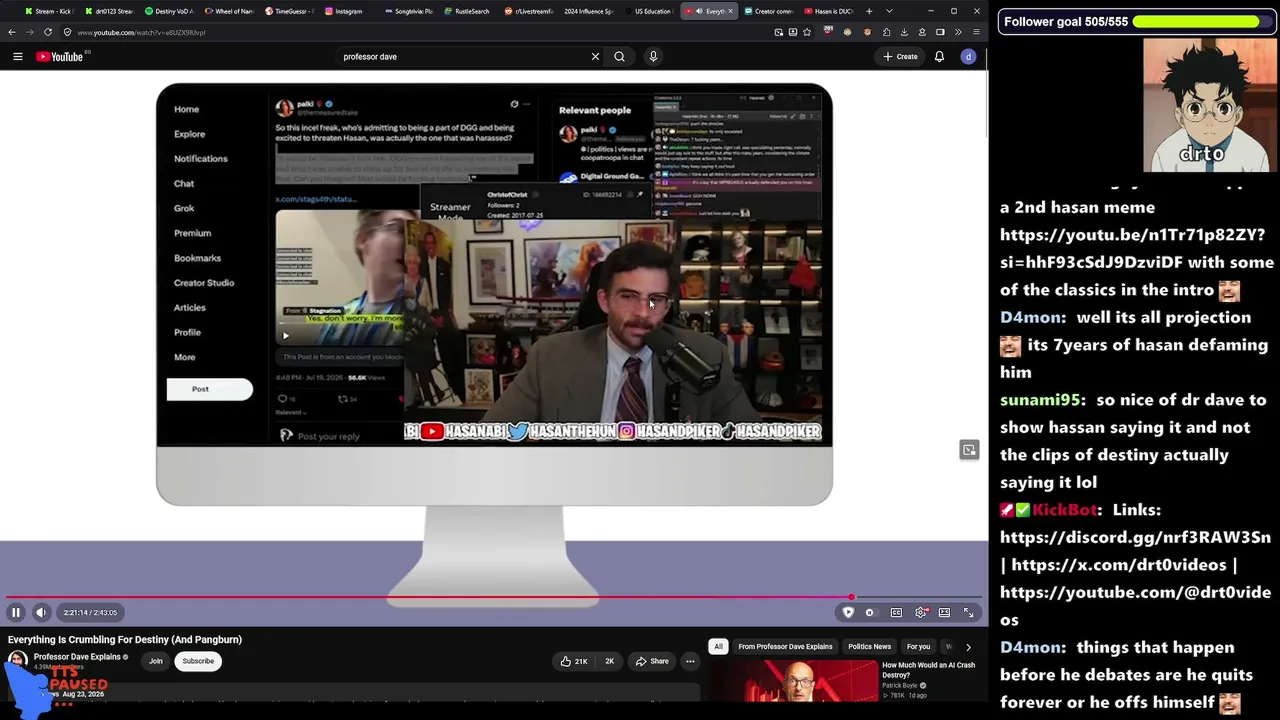
Task: Select the Politics News chip
Action: point(869,647)
